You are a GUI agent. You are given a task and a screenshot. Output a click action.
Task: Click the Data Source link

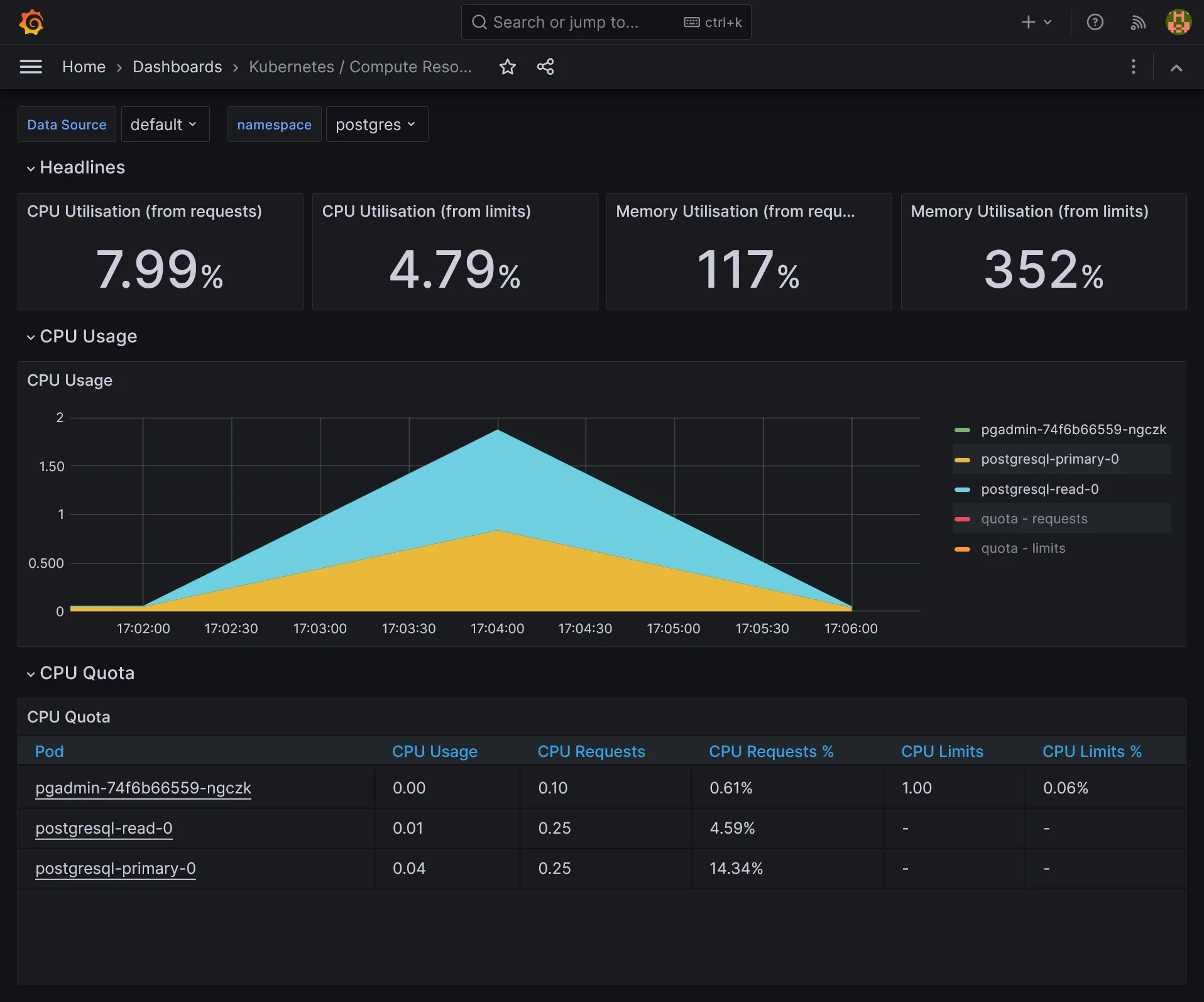click(x=67, y=124)
